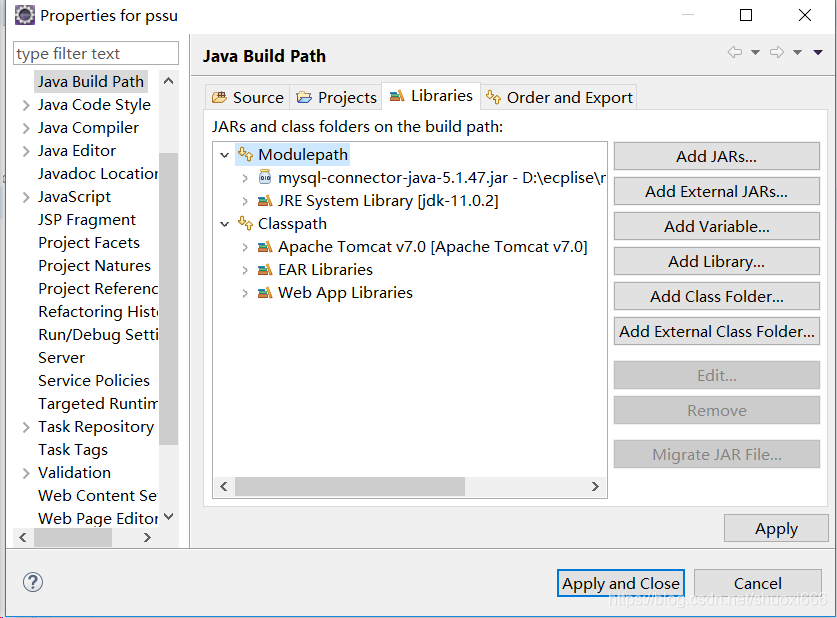Viewport: 837px width, 618px height.
Task: Expand the JRE System Library entry
Action: (244, 201)
